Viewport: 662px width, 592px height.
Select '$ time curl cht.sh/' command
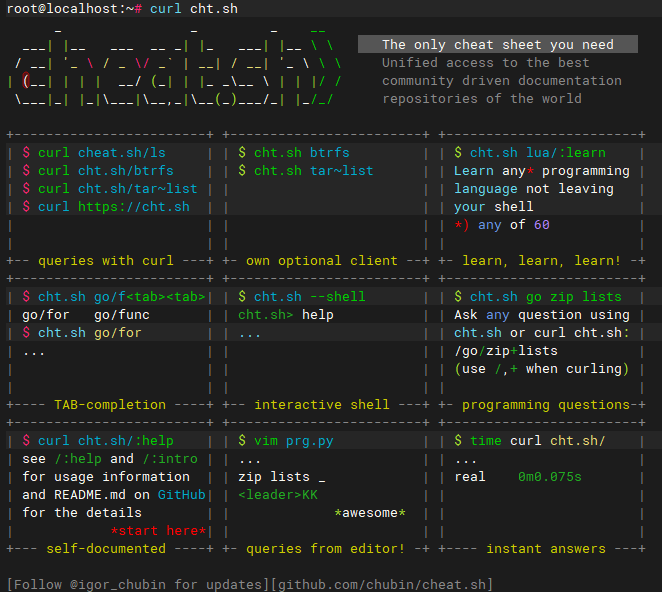[x=530, y=440]
